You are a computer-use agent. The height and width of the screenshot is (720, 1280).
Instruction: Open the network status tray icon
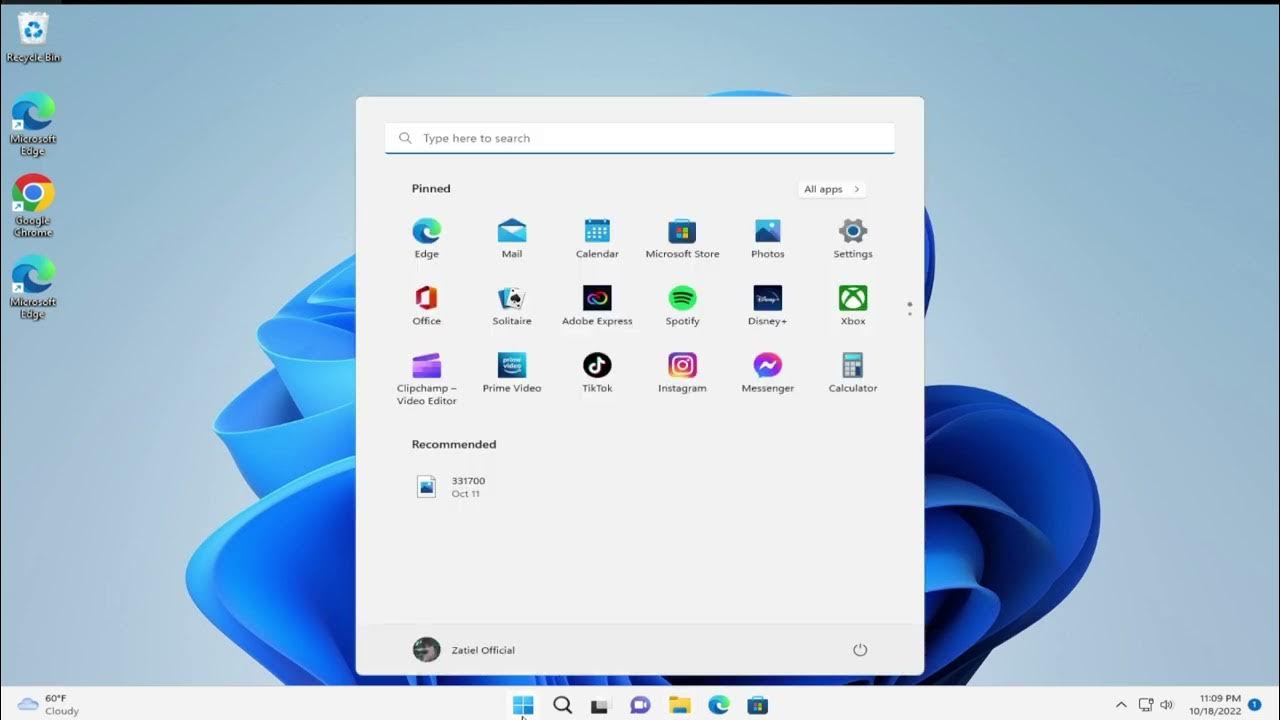[x=1146, y=705]
